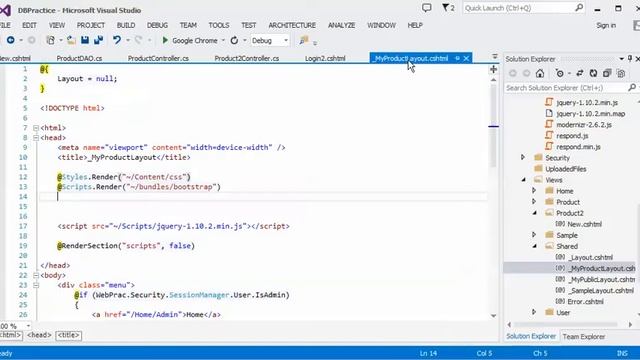Collapse the html tag outline on line 7

tap(36, 128)
